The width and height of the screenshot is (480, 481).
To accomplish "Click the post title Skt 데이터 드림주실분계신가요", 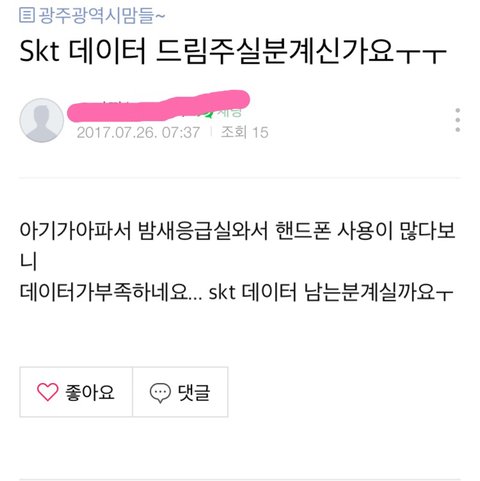I will (233, 52).
